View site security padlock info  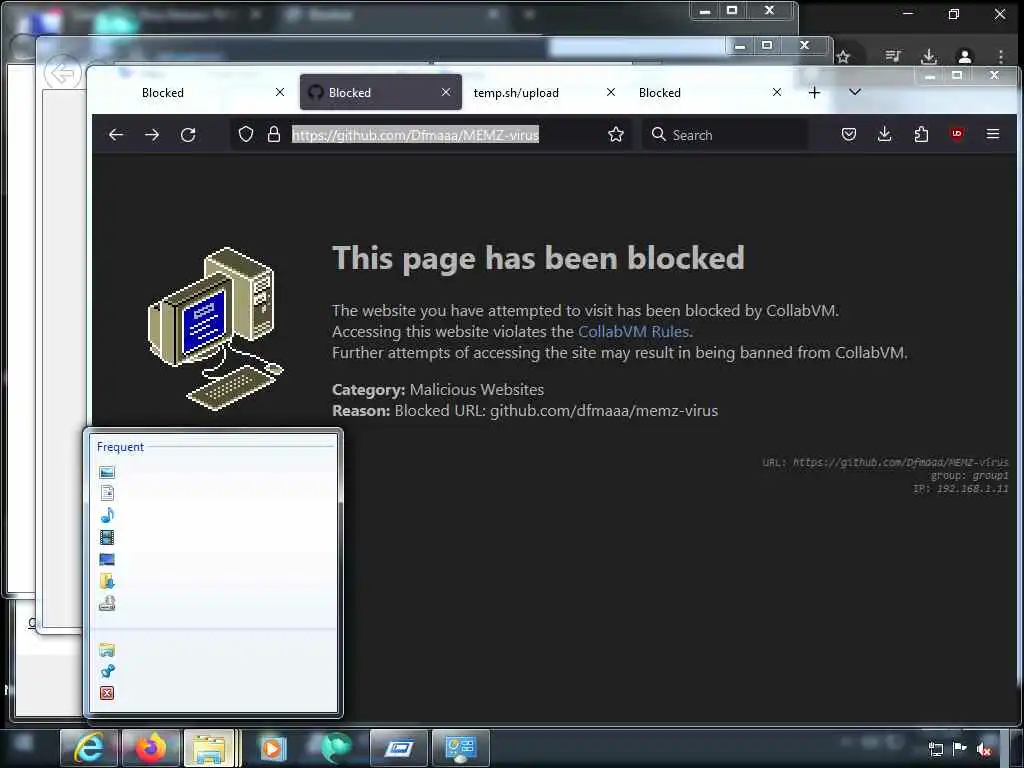[x=274, y=135]
